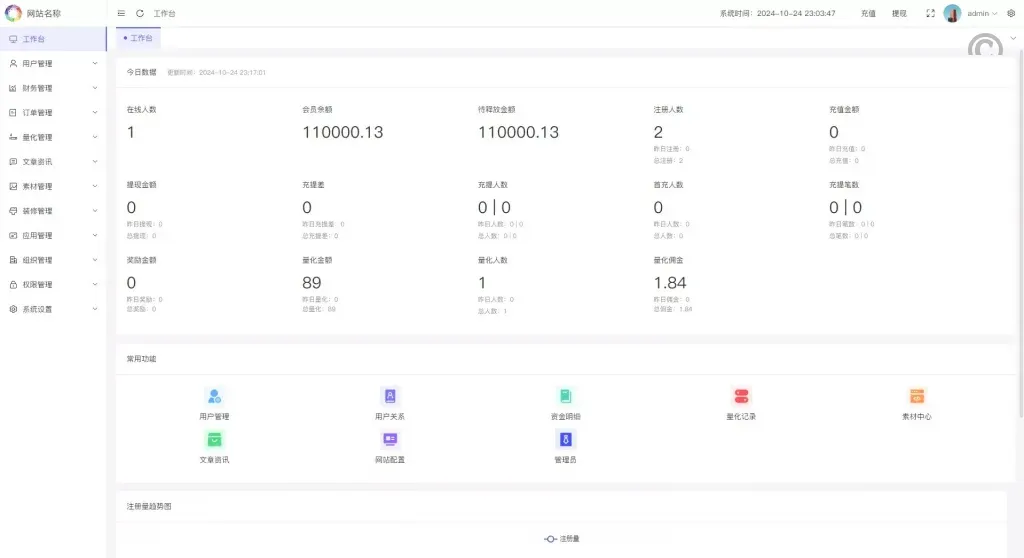Click the 充值 button in the header

point(868,14)
